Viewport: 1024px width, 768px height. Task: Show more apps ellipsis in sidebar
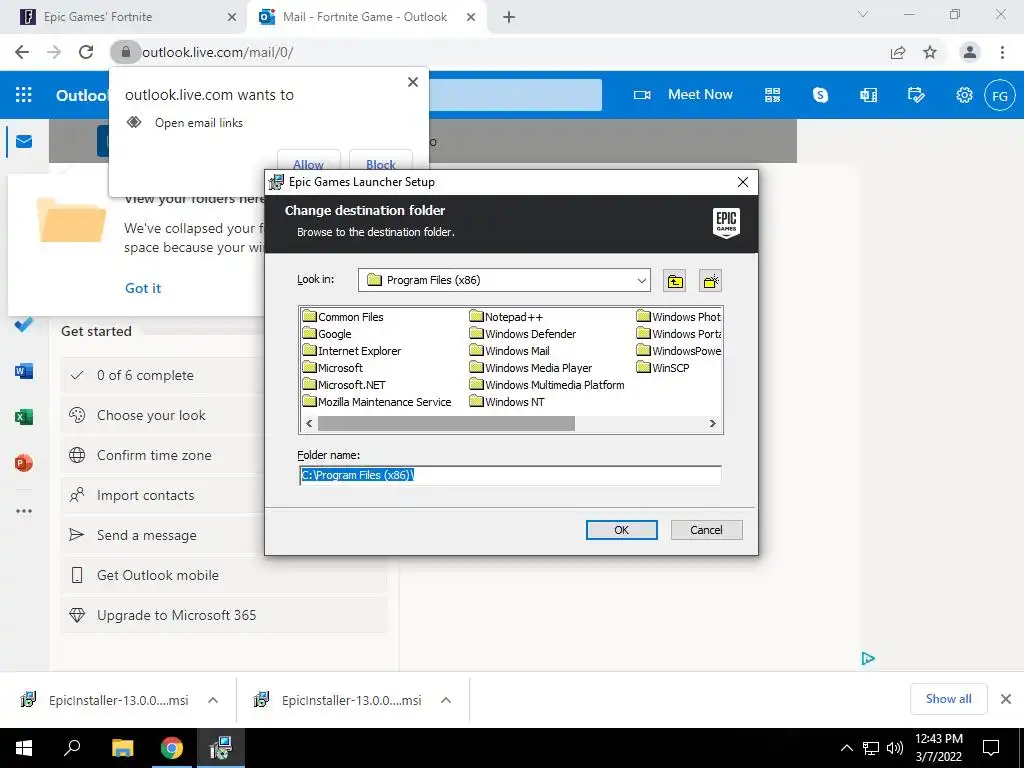[24, 511]
